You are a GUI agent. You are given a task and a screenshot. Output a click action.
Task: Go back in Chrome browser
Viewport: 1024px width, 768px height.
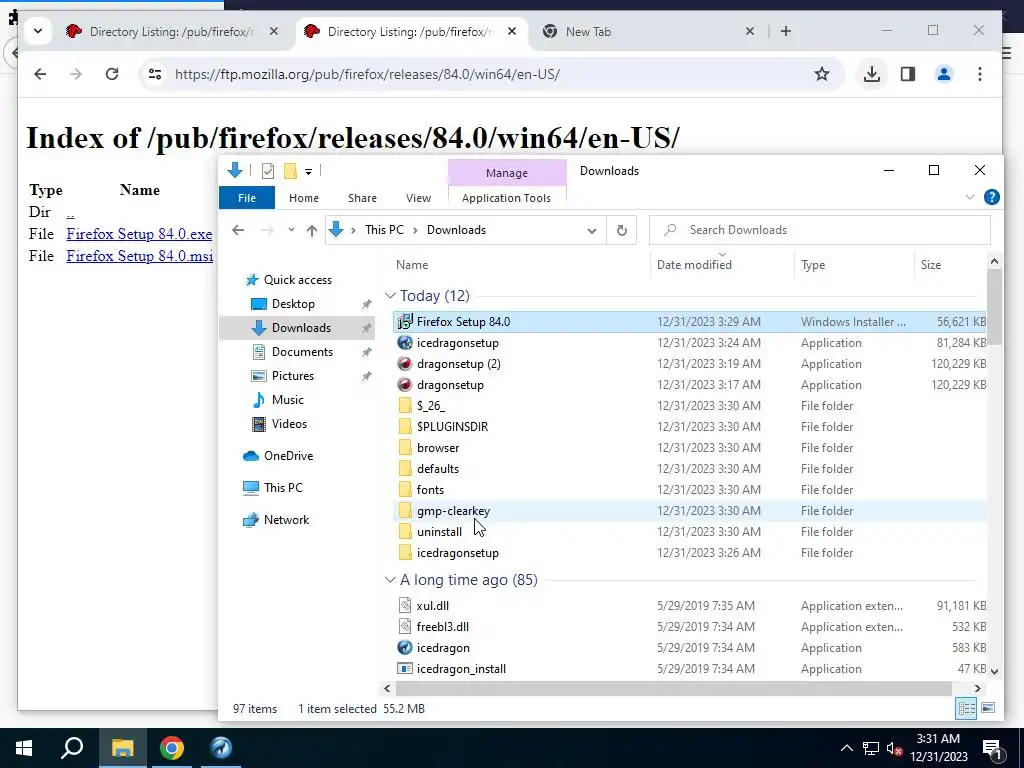coord(40,74)
